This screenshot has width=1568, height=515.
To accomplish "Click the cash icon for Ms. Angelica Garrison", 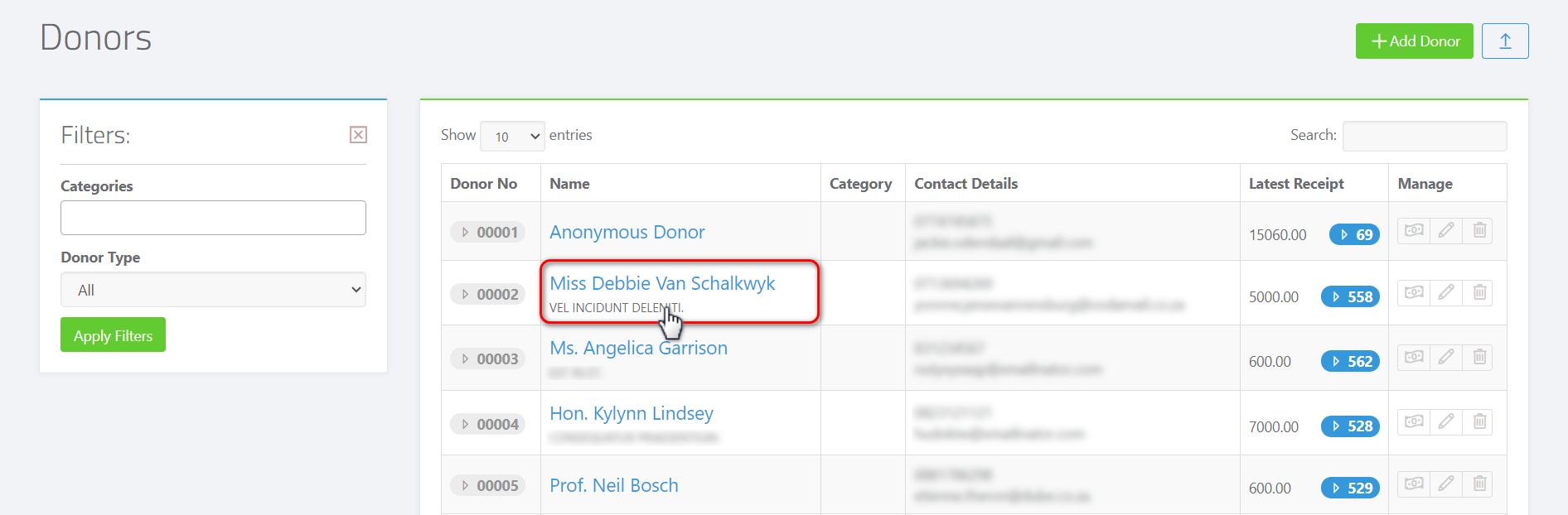I will coord(1414,357).
